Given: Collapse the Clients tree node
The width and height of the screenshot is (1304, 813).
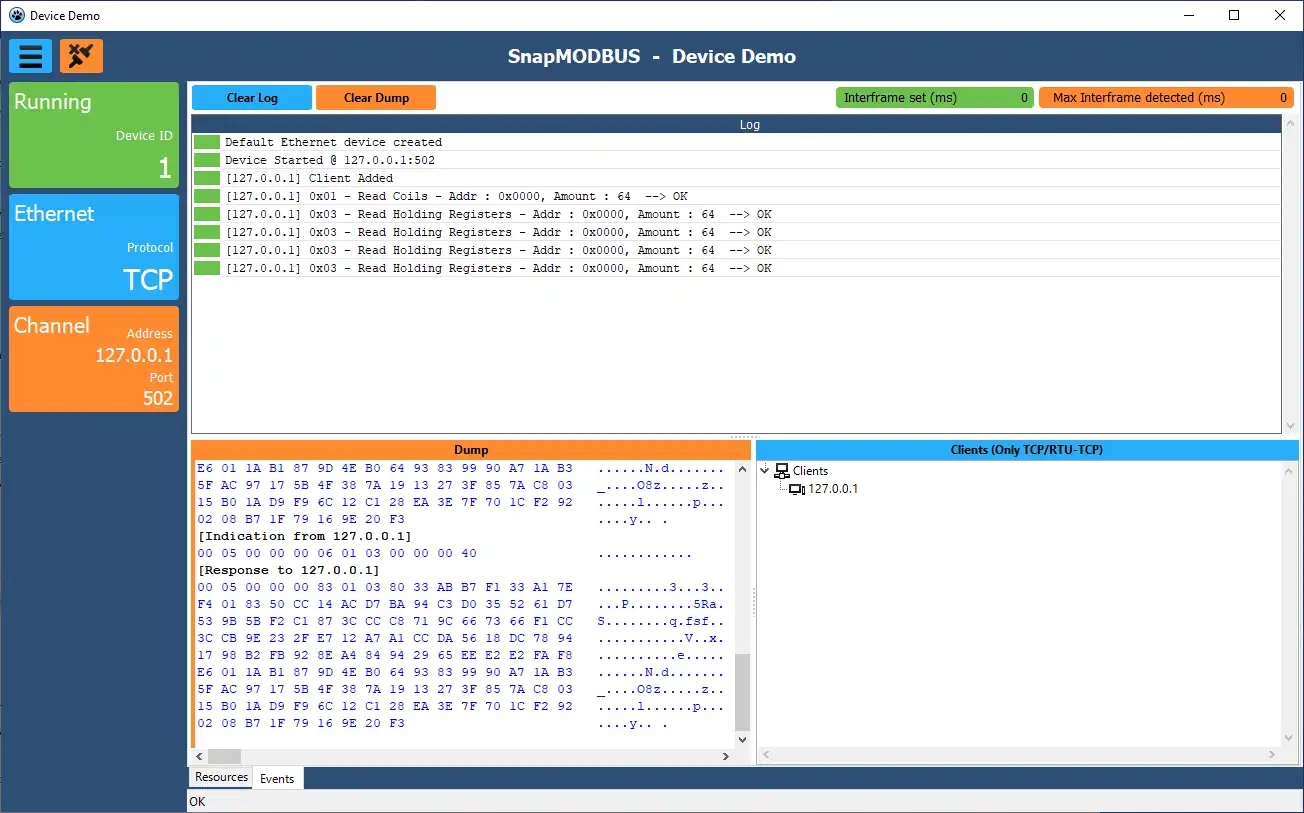Looking at the screenshot, I should tap(765, 471).
